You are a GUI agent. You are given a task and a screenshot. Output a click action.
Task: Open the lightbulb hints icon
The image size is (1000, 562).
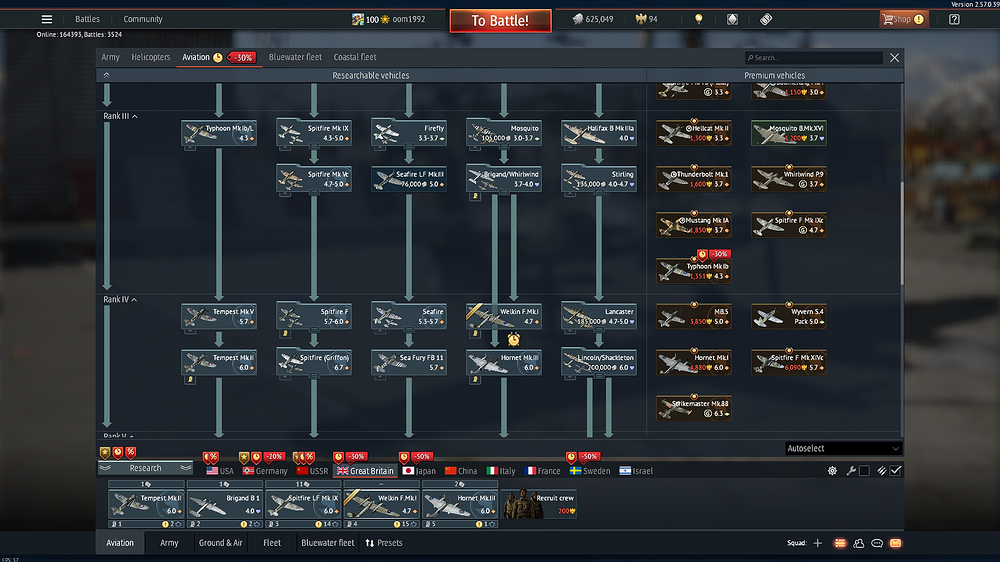[699, 19]
